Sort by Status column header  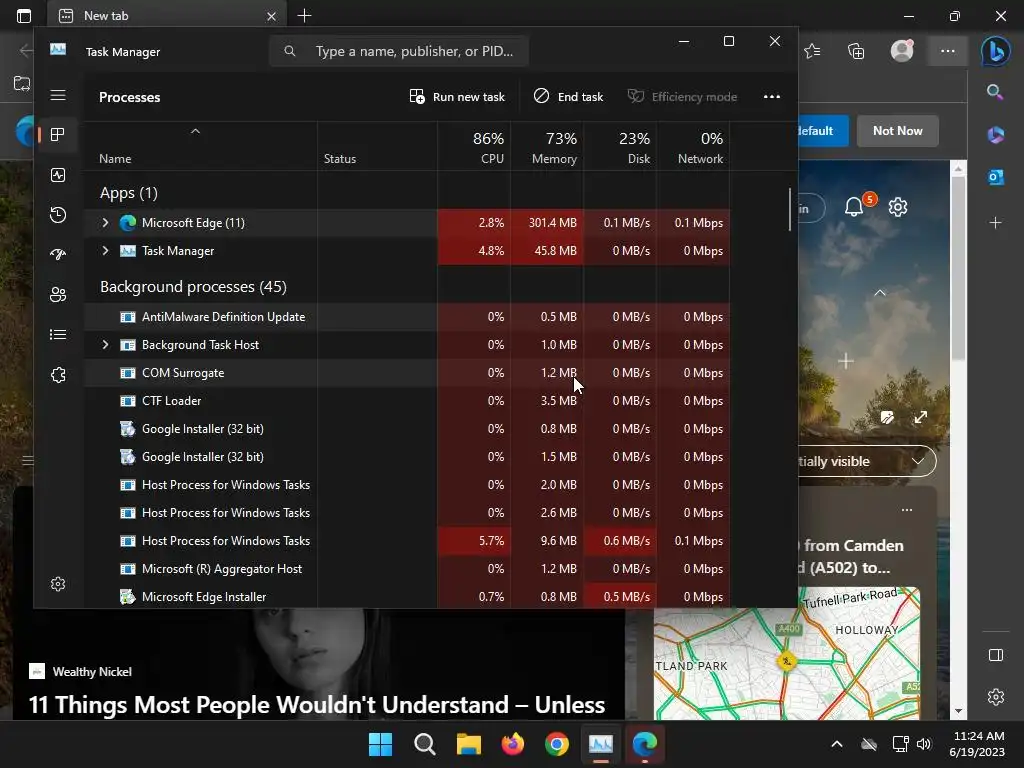tap(377, 147)
